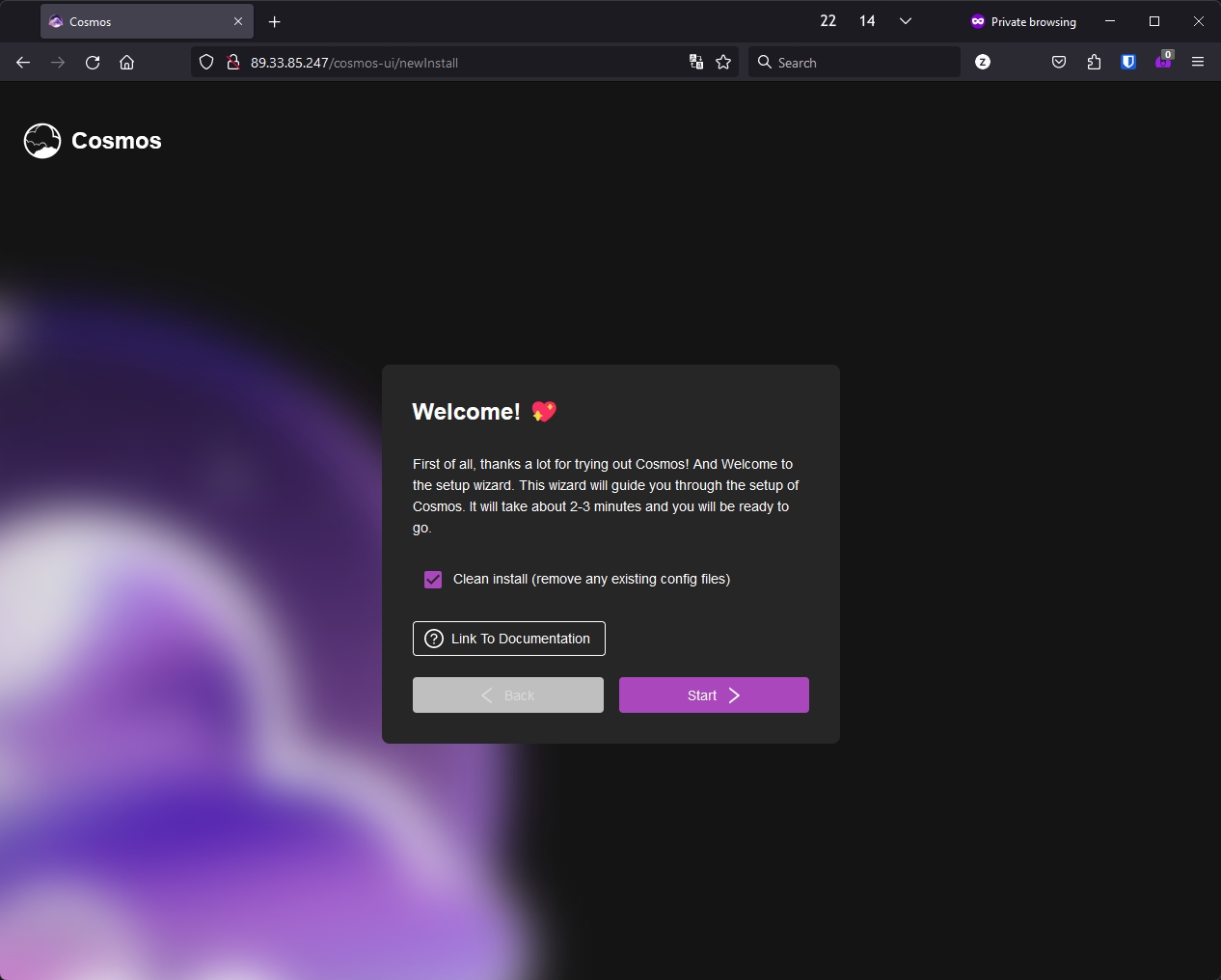Close the Cosmos tab
Image resolution: width=1221 pixels, height=980 pixels.
[x=238, y=21]
